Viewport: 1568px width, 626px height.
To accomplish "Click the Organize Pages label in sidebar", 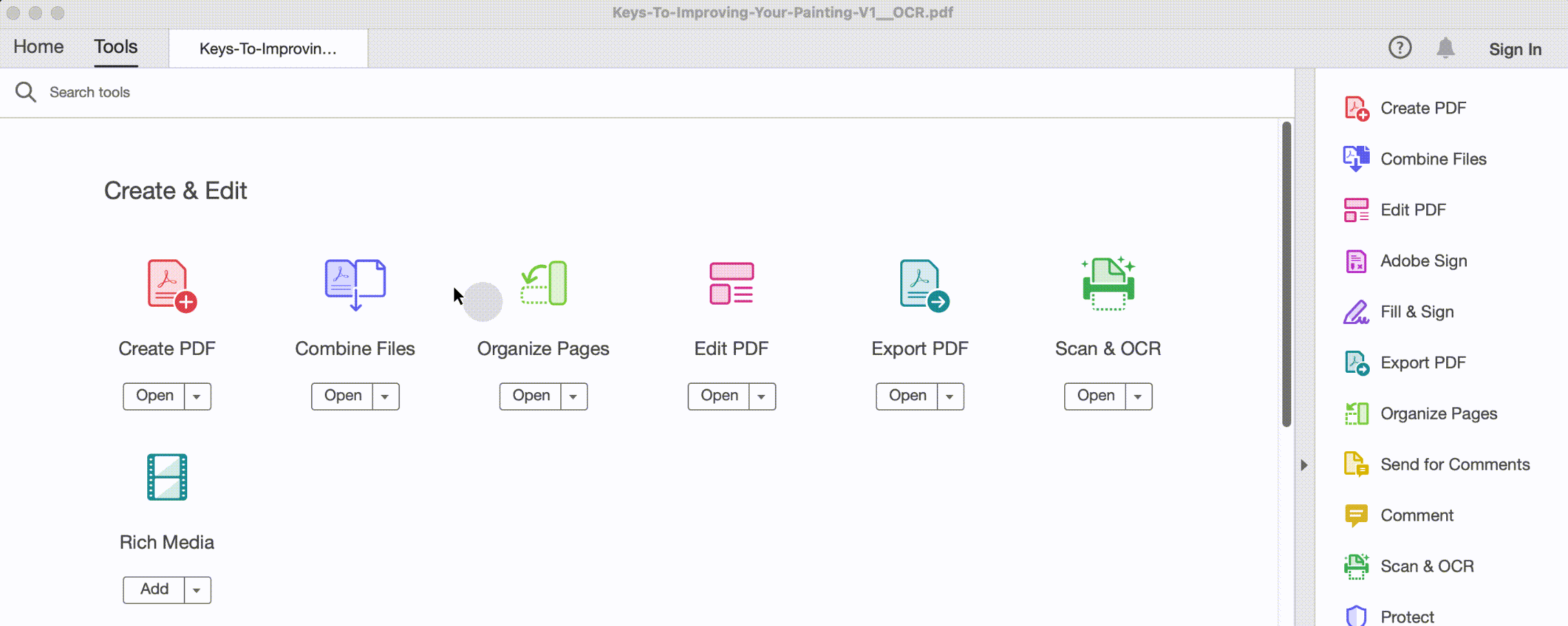I will [x=1439, y=413].
